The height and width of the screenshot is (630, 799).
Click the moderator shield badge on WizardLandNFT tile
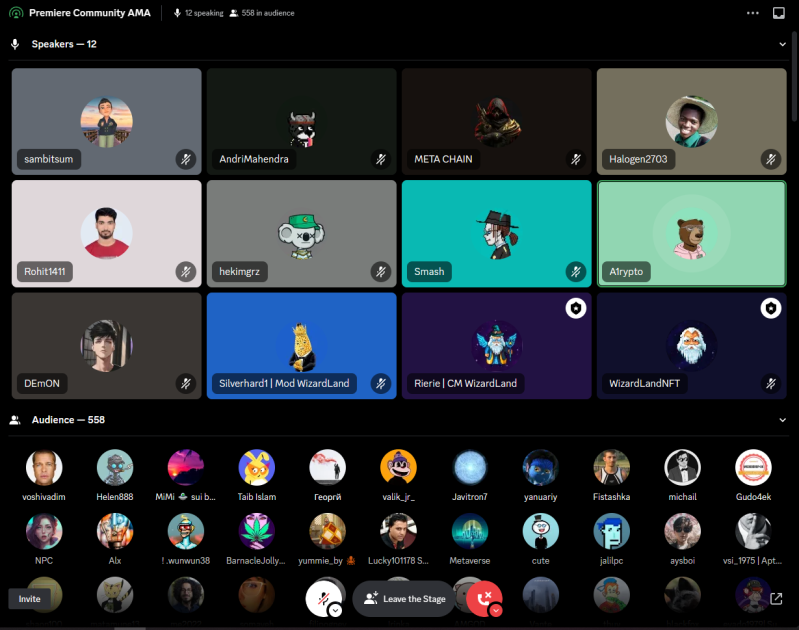point(771,308)
